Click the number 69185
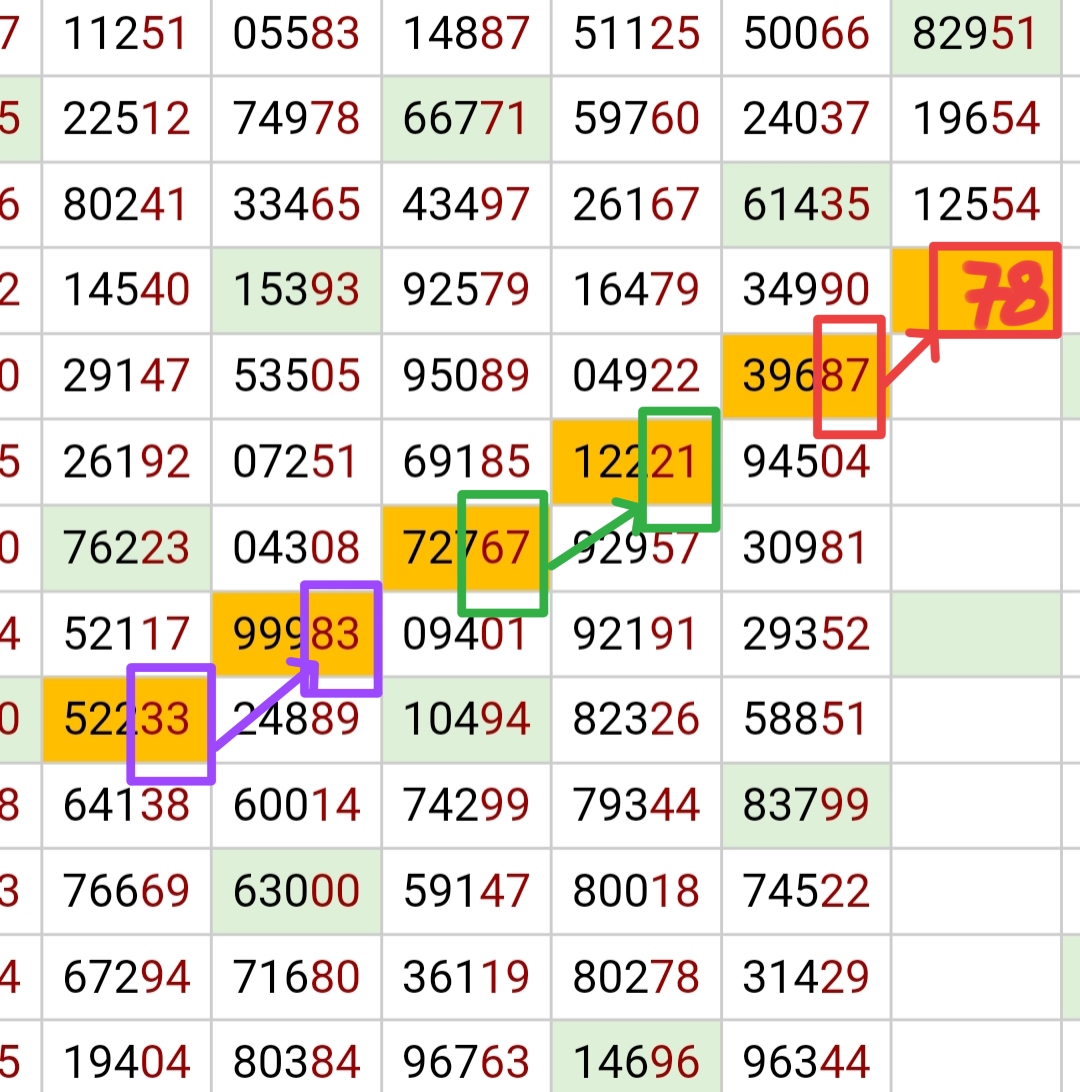 [x=466, y=462]
